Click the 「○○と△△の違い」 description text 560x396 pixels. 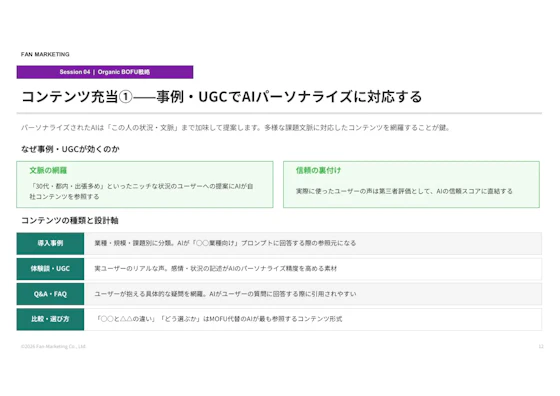tap(218, 319)
